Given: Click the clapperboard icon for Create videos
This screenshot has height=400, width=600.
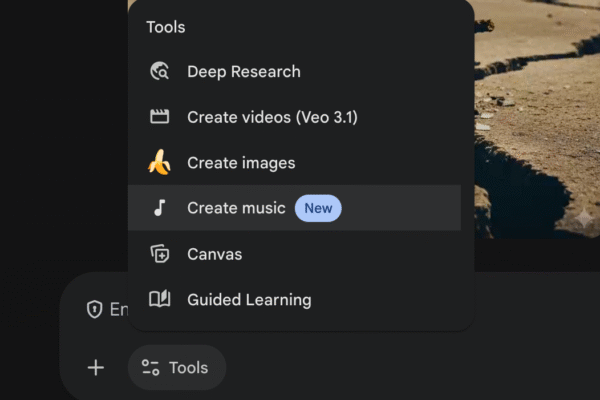Looking at the screenshot, I should (160, 117).
